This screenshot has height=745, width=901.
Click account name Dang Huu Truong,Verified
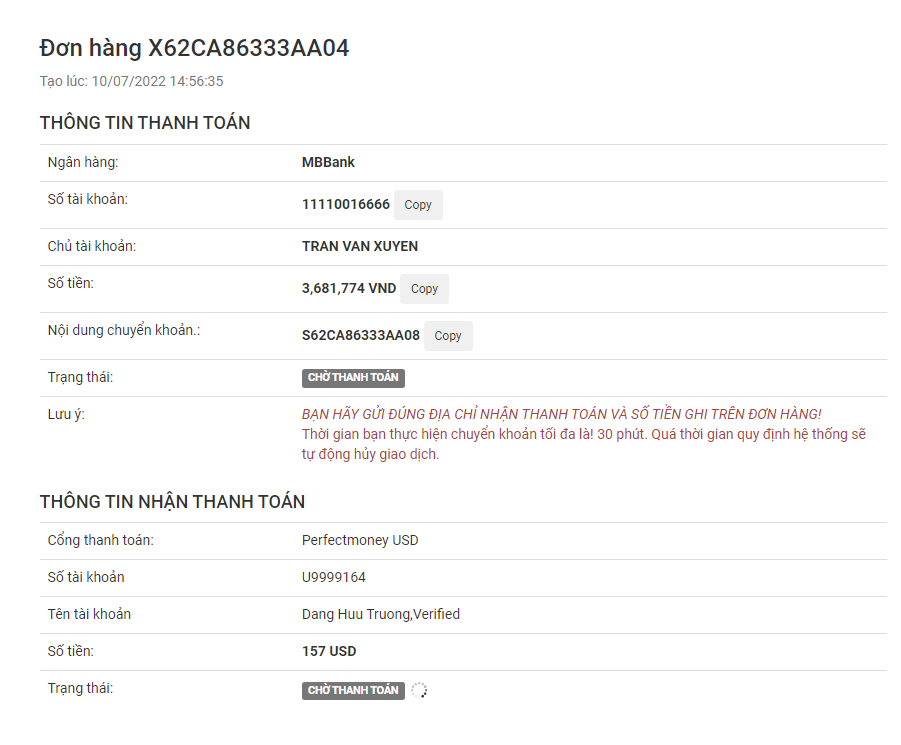380,614
